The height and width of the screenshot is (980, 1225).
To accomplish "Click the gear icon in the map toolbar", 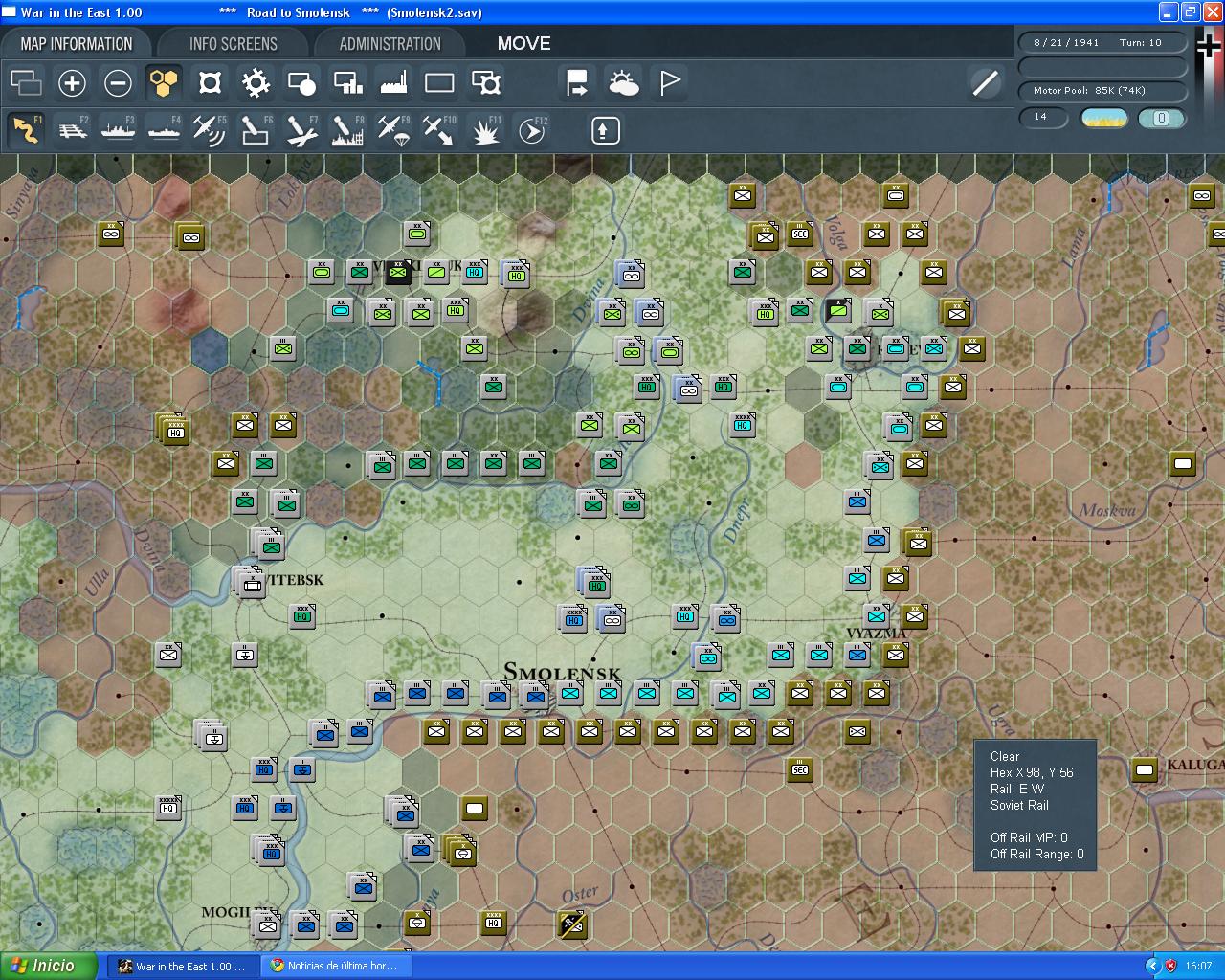I will [x=256, y=83].
